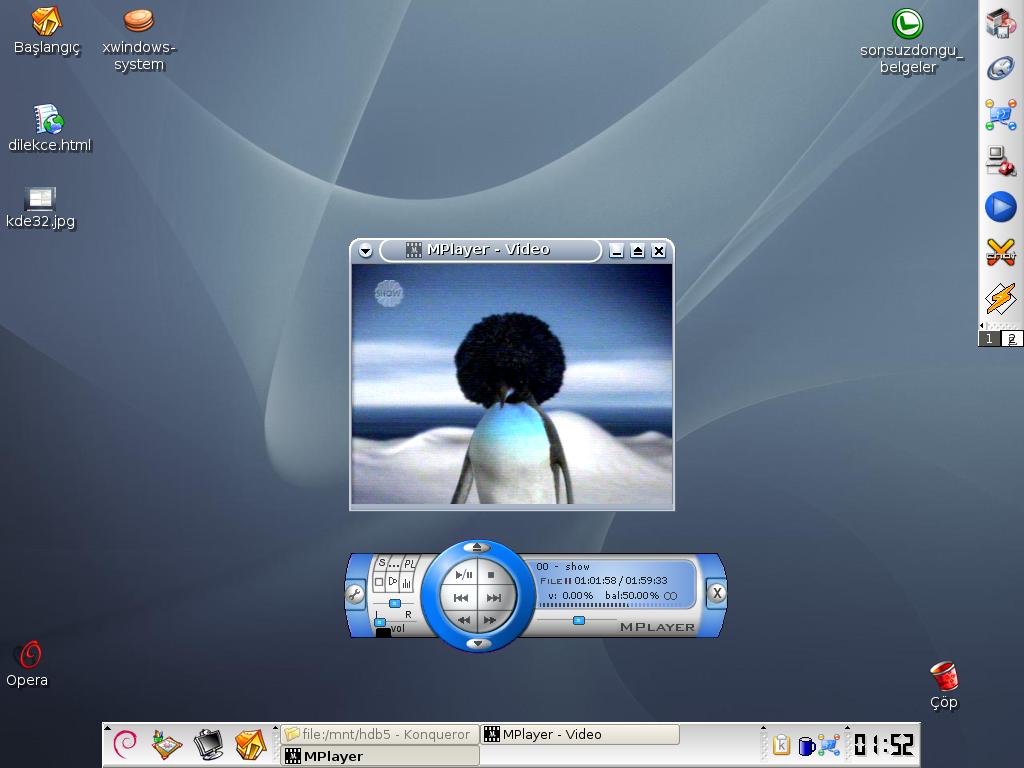Skip to the previous track in MPlayer
The height and width of the screenshot is (768, 1024).
461,598
